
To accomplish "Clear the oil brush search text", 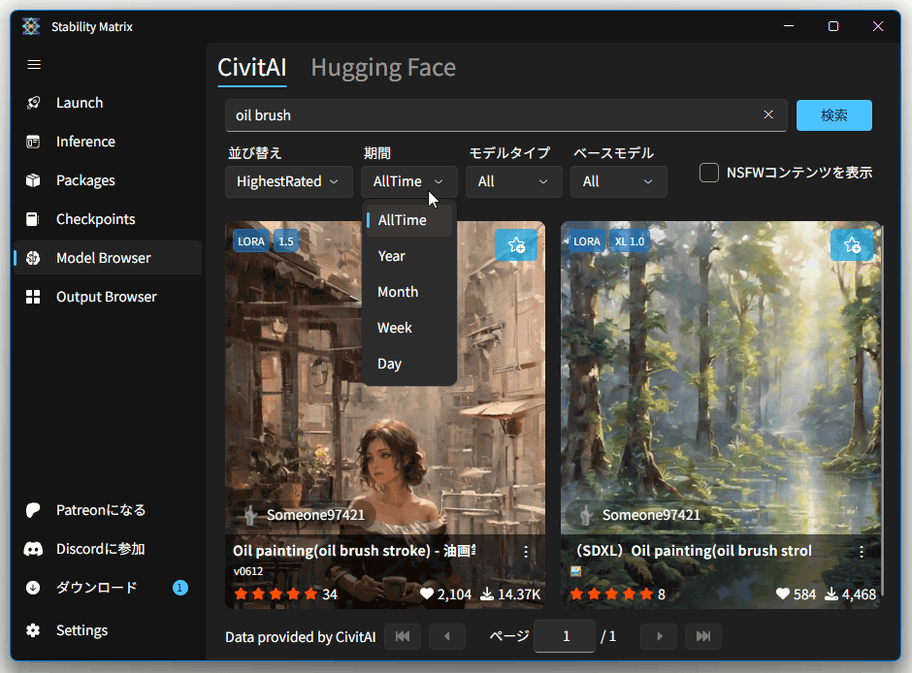I will (x=768, y=115).
